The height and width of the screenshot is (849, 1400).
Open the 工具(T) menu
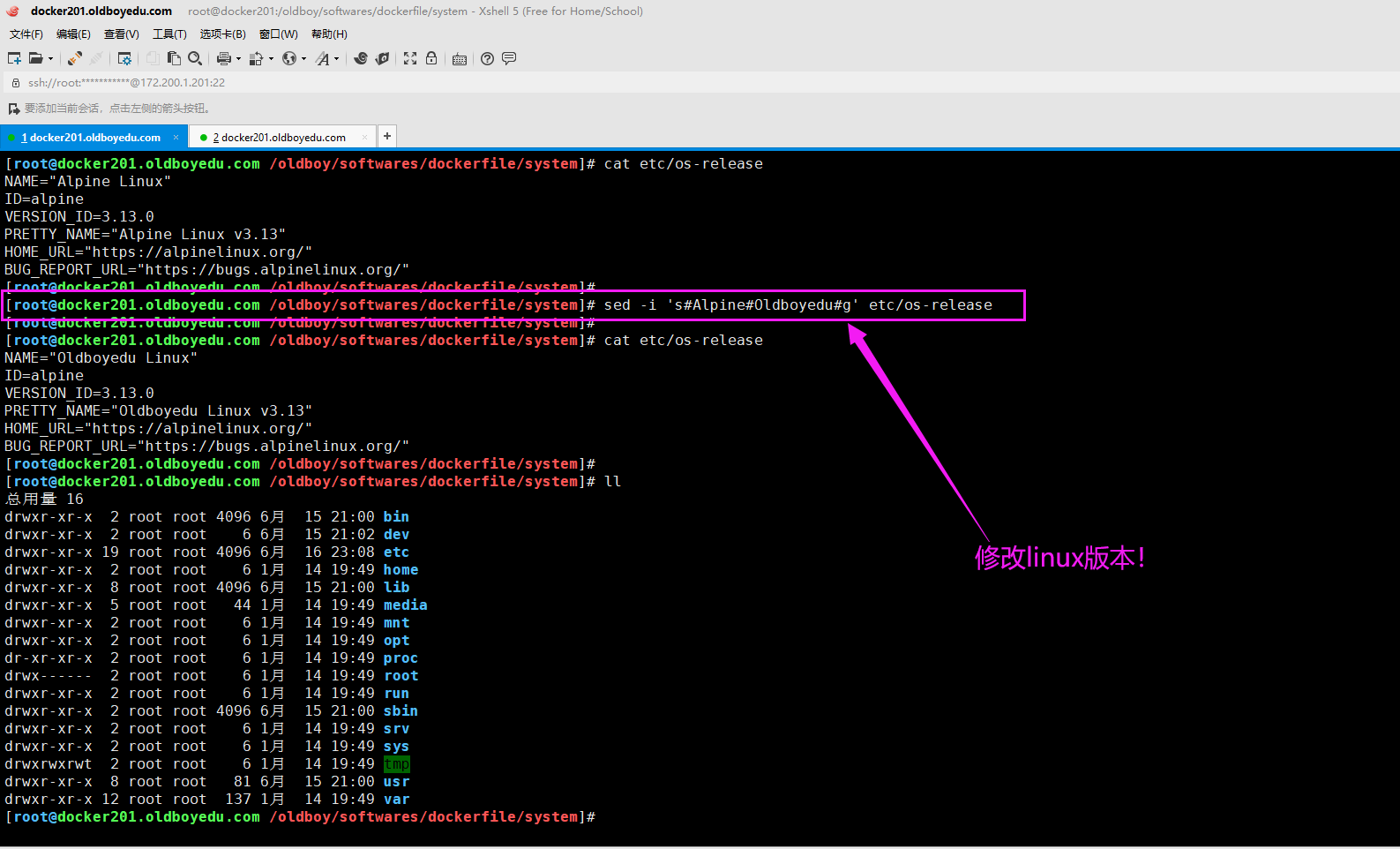pyautogui.click(x=169, y=34)
